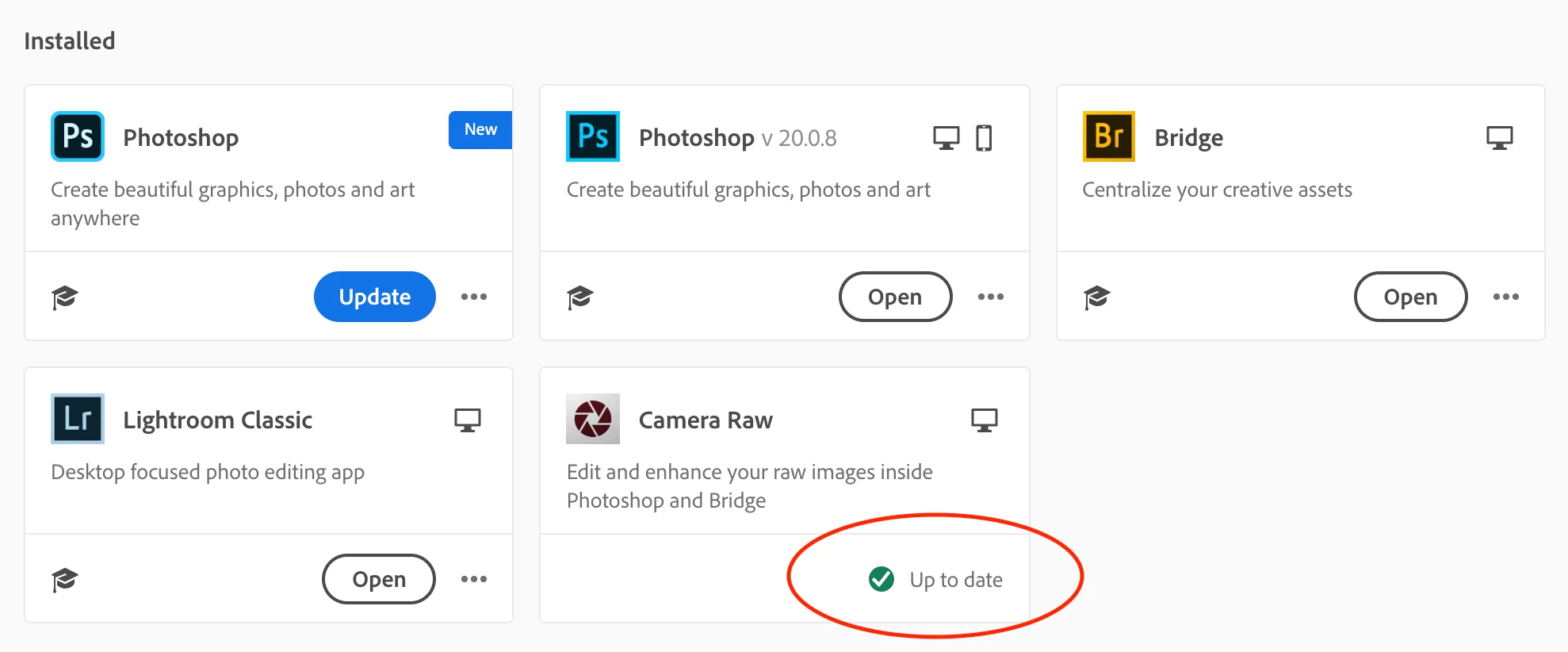The width and height of the screenshot is (1568, 652).
Task: Click the Lightroom Classic app icon
Action: pos(78,419)
